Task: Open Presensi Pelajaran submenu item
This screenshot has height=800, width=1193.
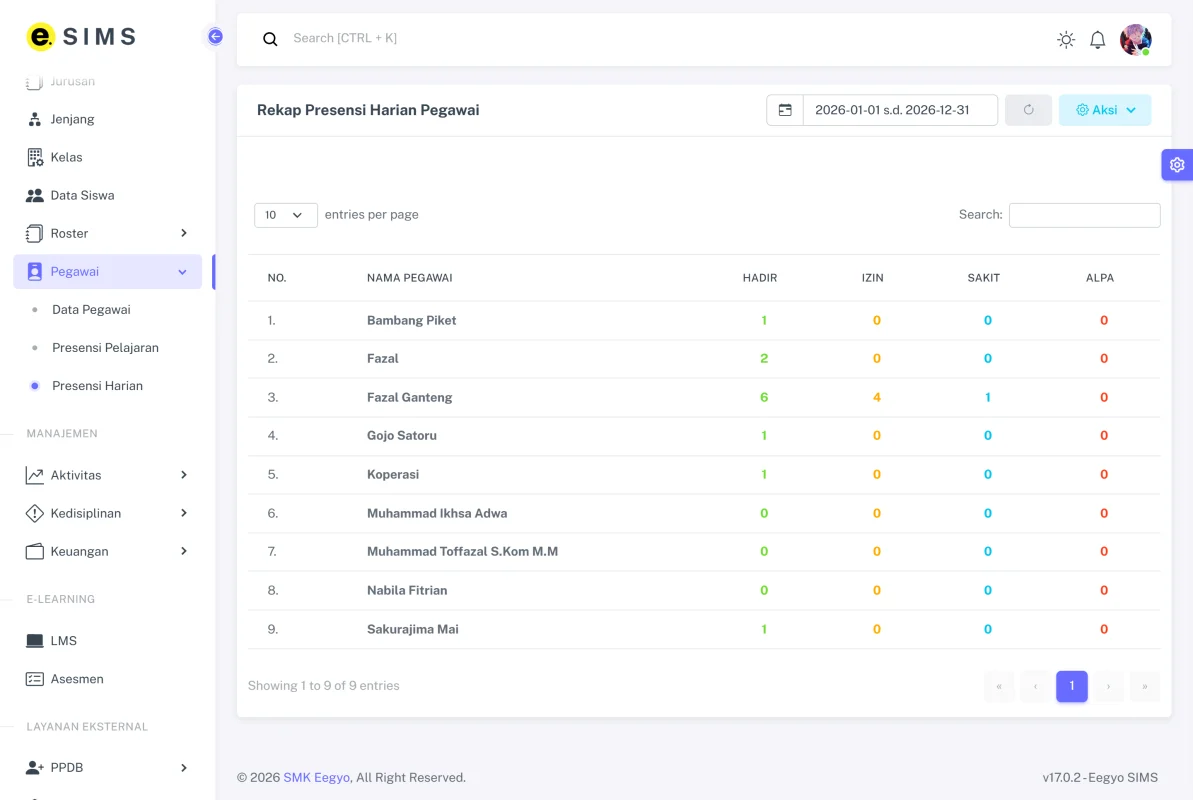Action: click(x=105, y=348)
